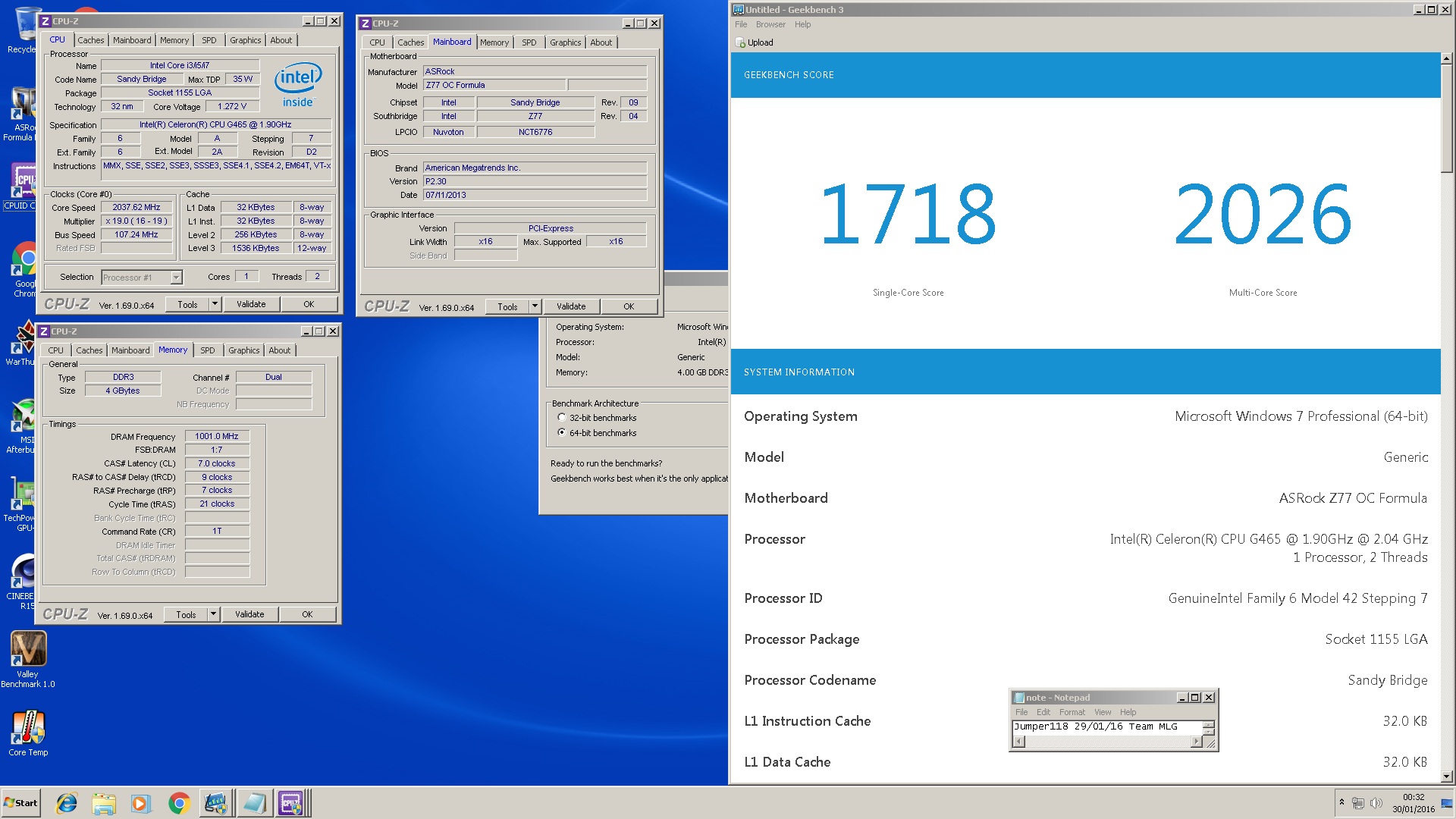The image size is (1456, 819).
Task: Open the Start menu
Action: [x=21, y=803]
